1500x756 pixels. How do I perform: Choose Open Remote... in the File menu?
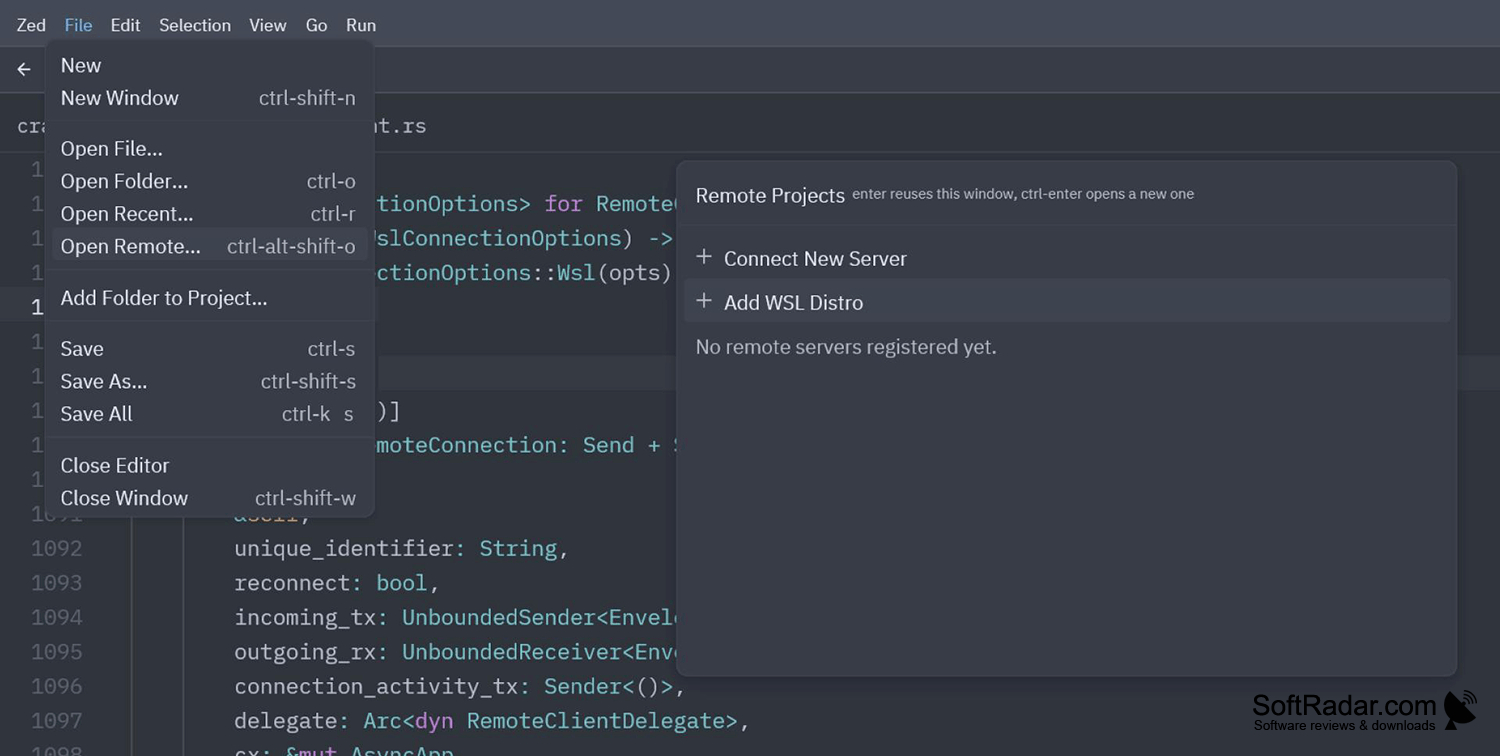(x=210, y=246)
